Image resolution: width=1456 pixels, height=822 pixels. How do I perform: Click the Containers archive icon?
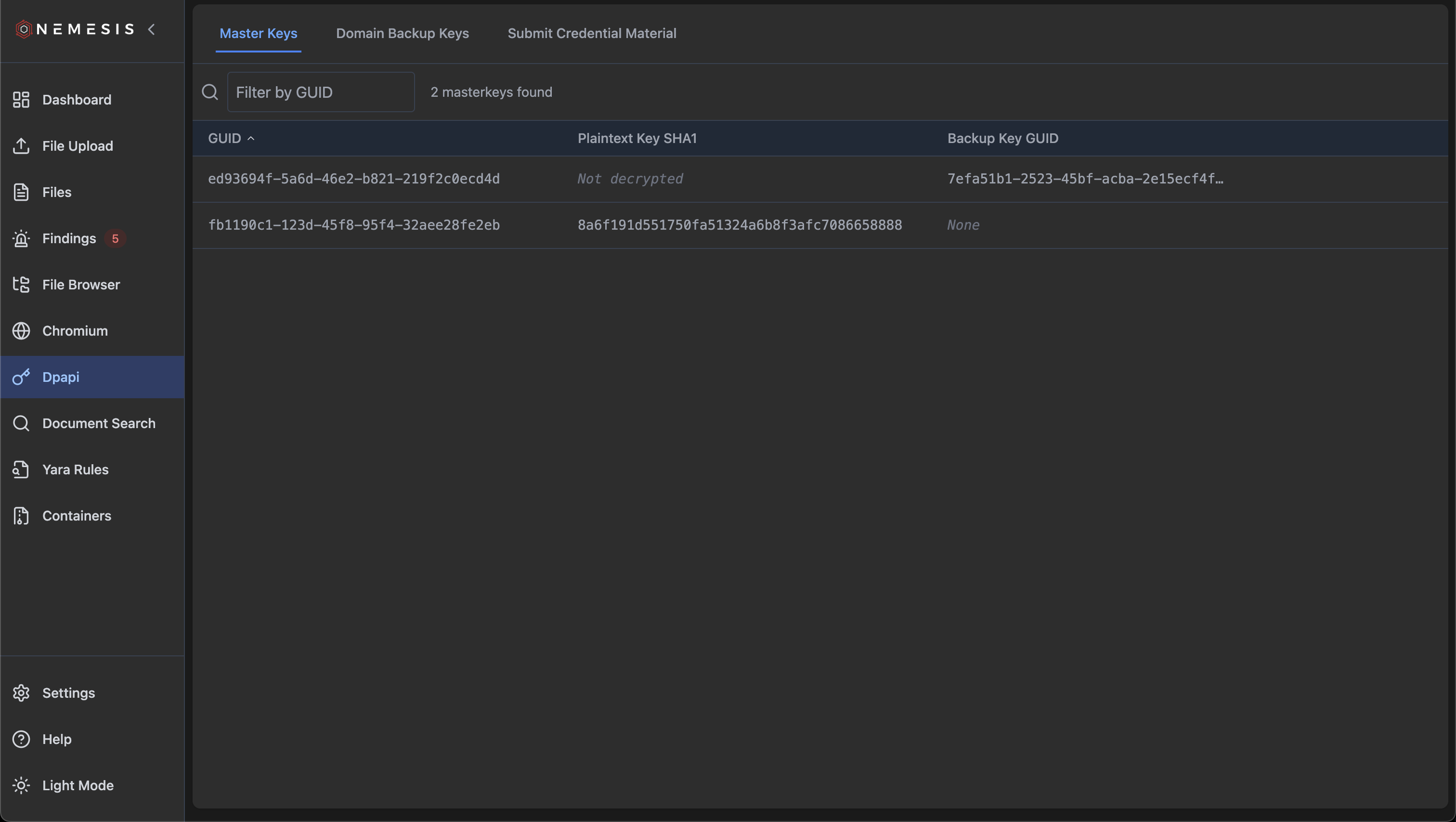tap(21, 516)
